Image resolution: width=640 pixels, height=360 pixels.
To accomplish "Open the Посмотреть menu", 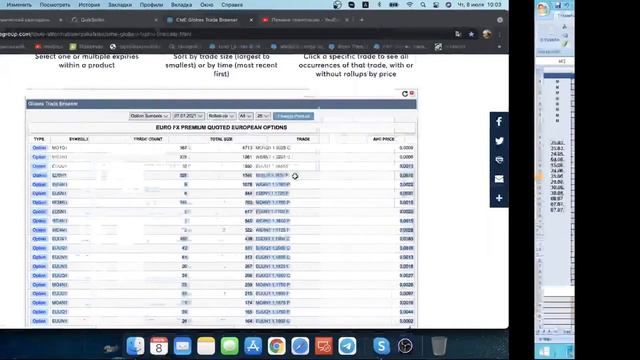I will click(x=55, y=4).
